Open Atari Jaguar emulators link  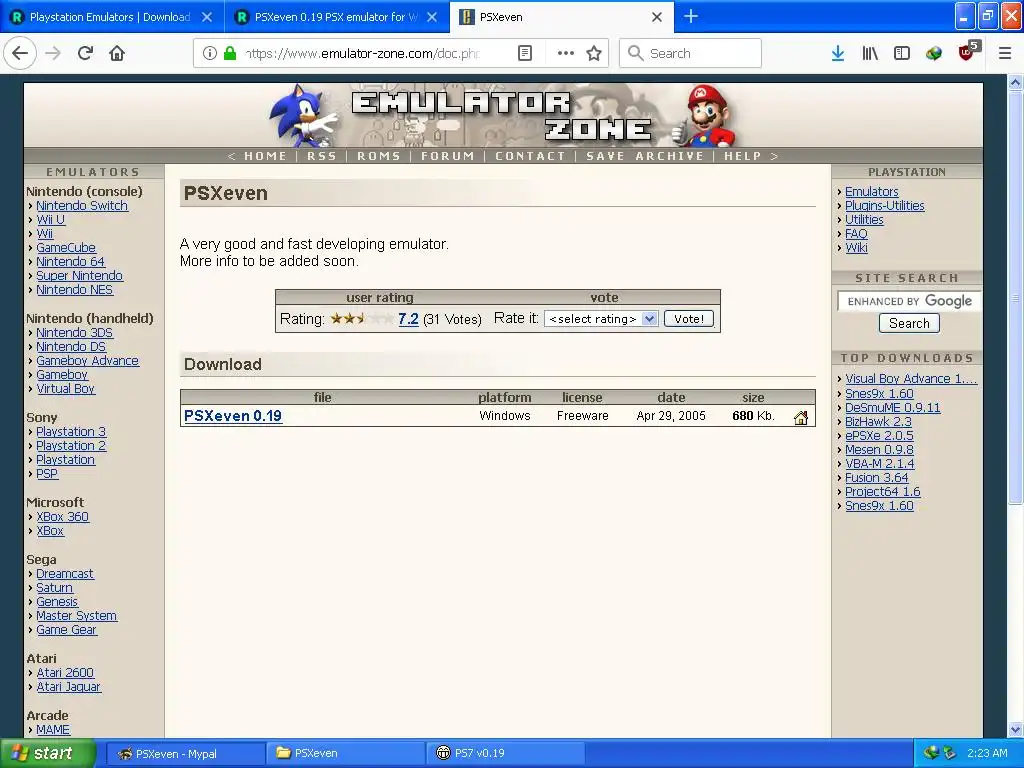pyautogui.click(x=68, y=686)
